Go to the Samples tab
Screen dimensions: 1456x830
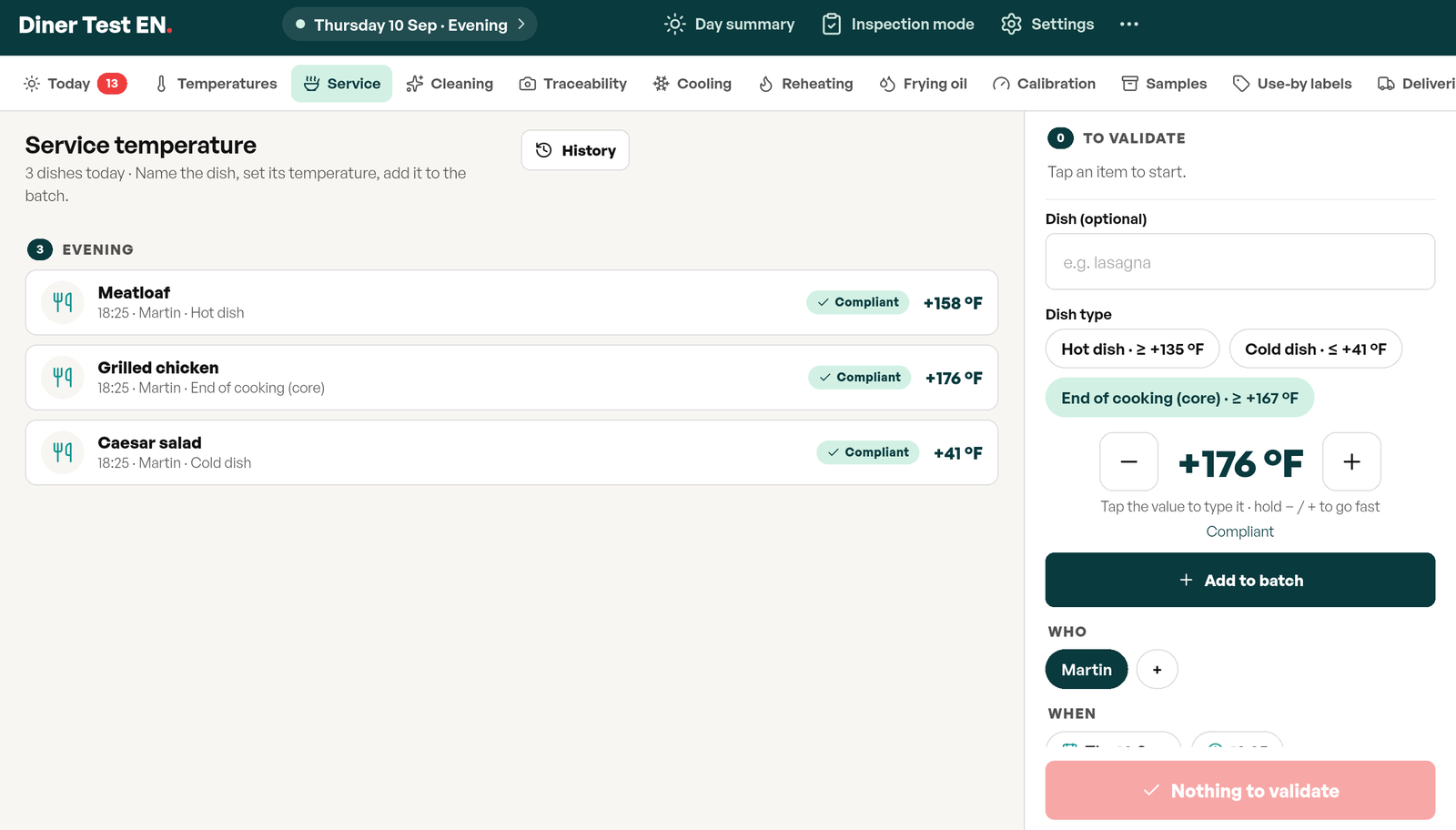click(x=1164, y=84)
